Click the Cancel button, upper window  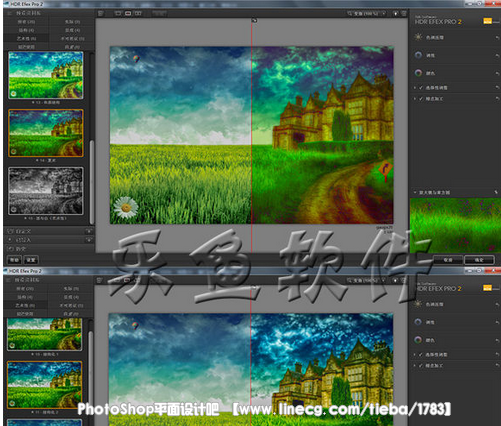[x=448, y=260]
